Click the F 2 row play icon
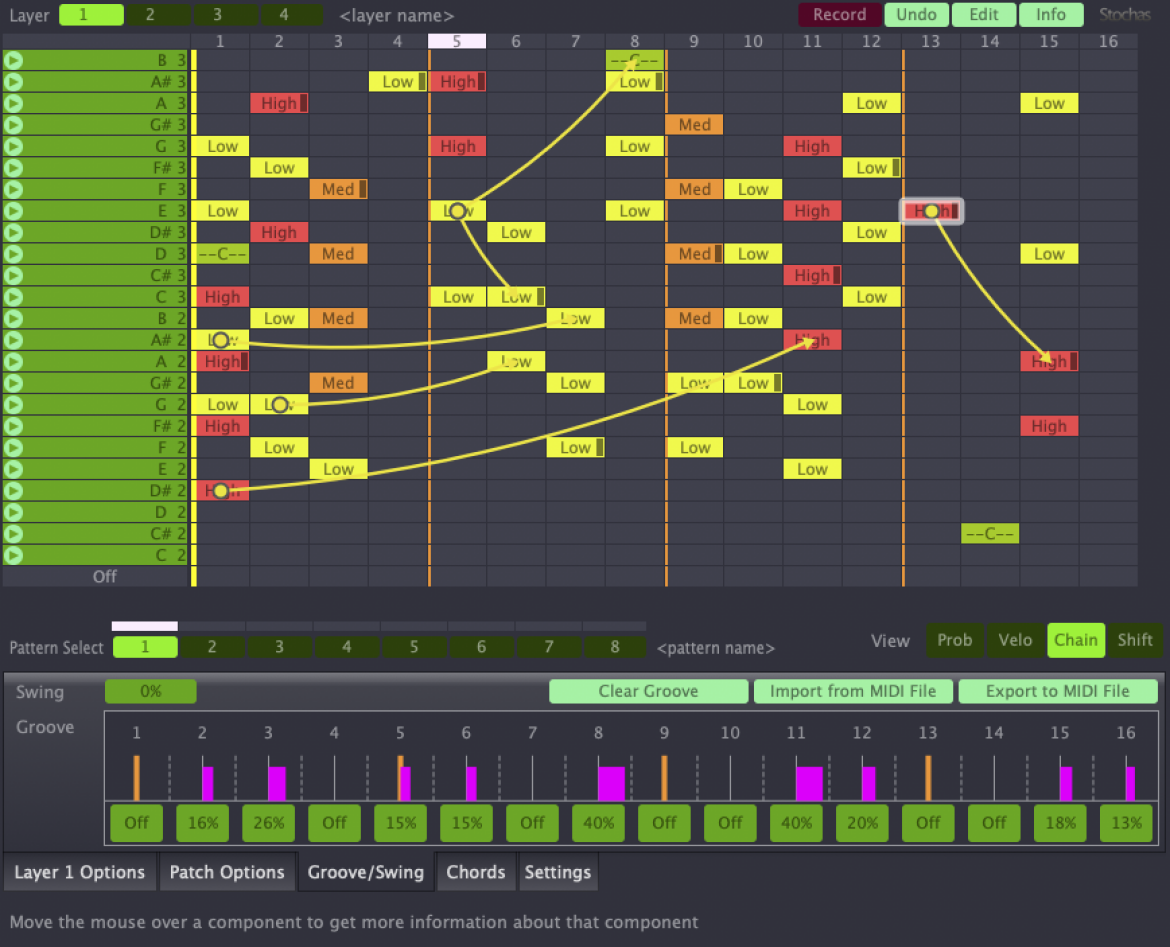This screenshot has height=947, width=1170. click(x=13, y=448)
